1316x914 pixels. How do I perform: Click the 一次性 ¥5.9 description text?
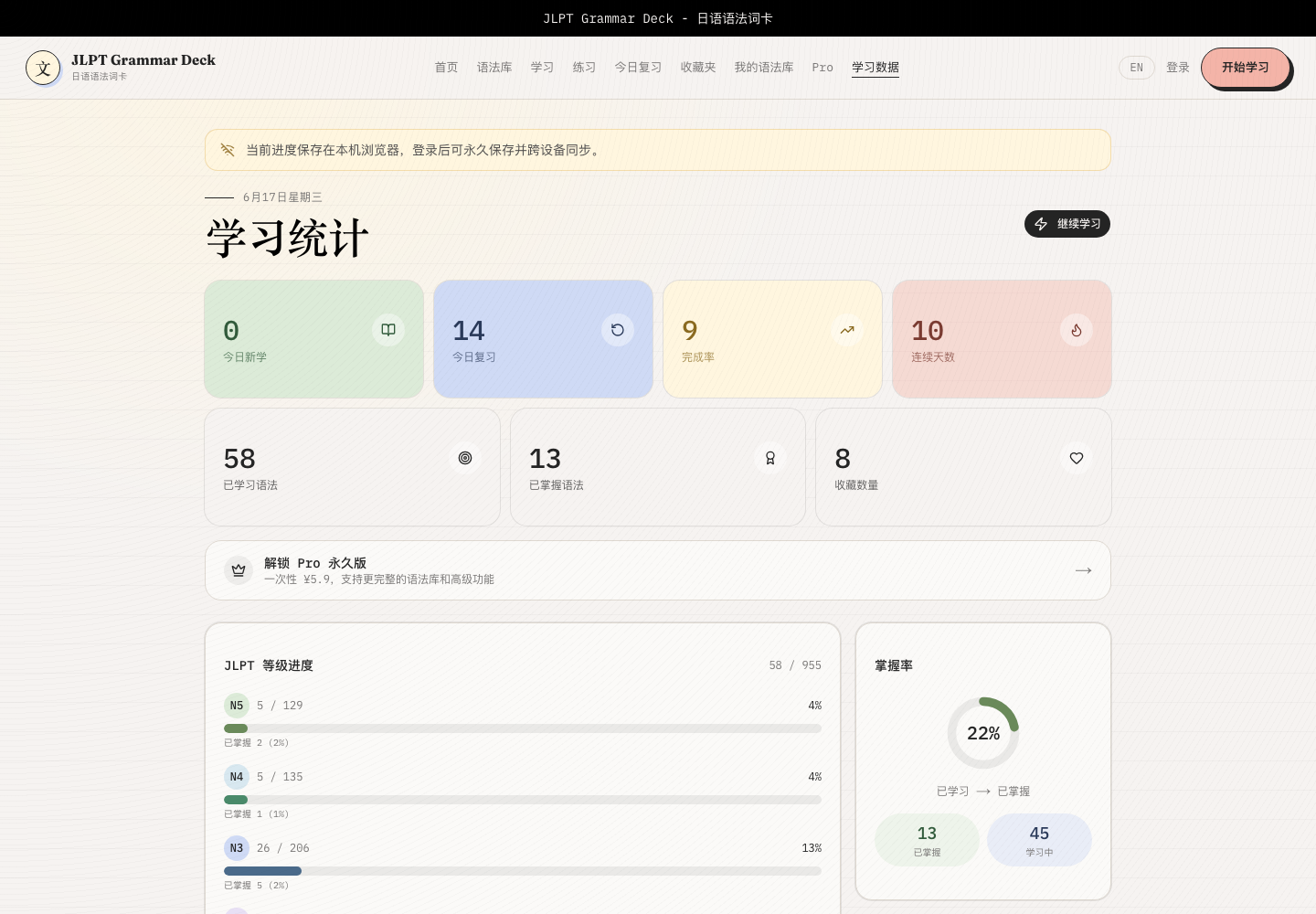tap(379, 579)
